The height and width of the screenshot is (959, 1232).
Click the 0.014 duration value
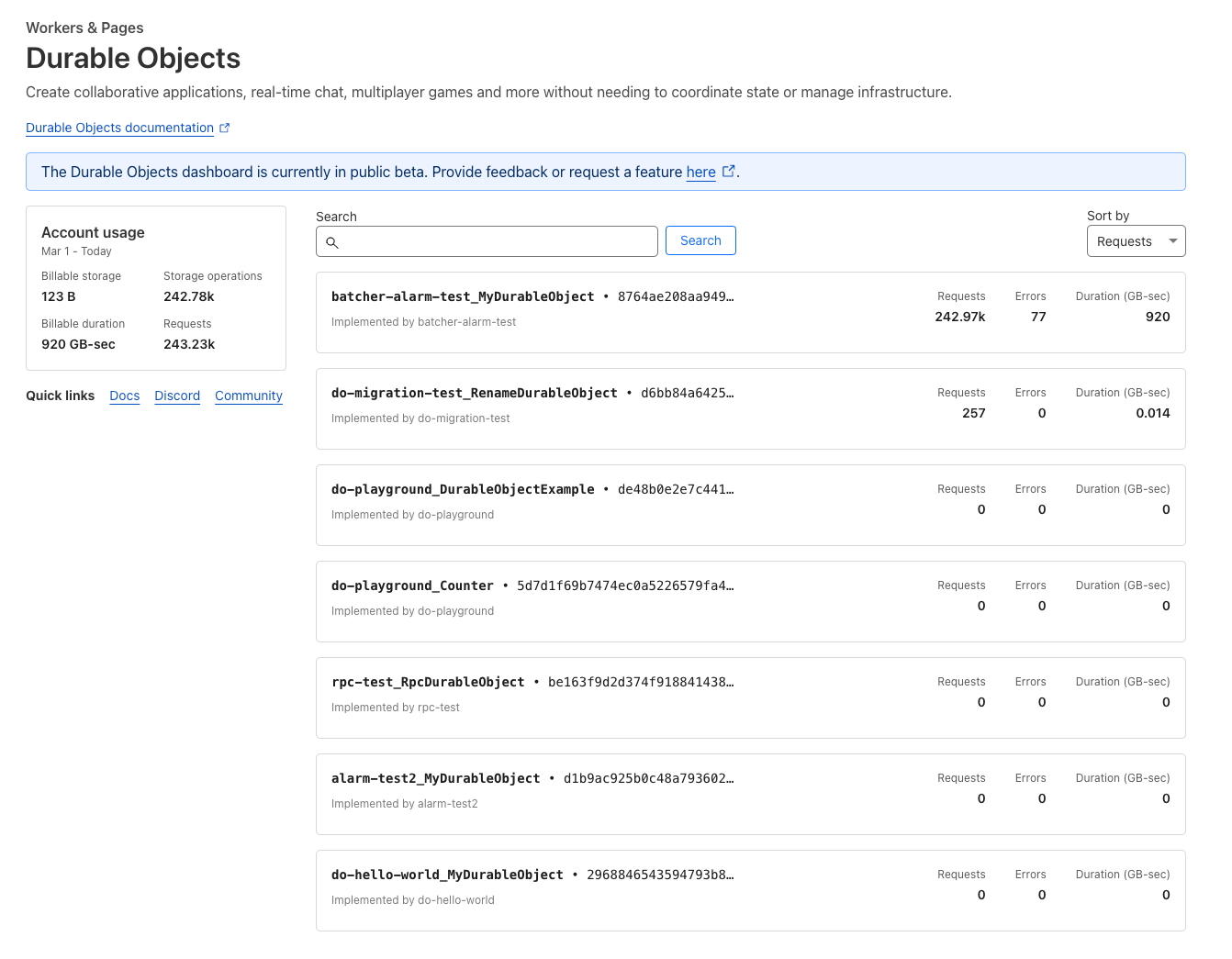click(1153, 413)
